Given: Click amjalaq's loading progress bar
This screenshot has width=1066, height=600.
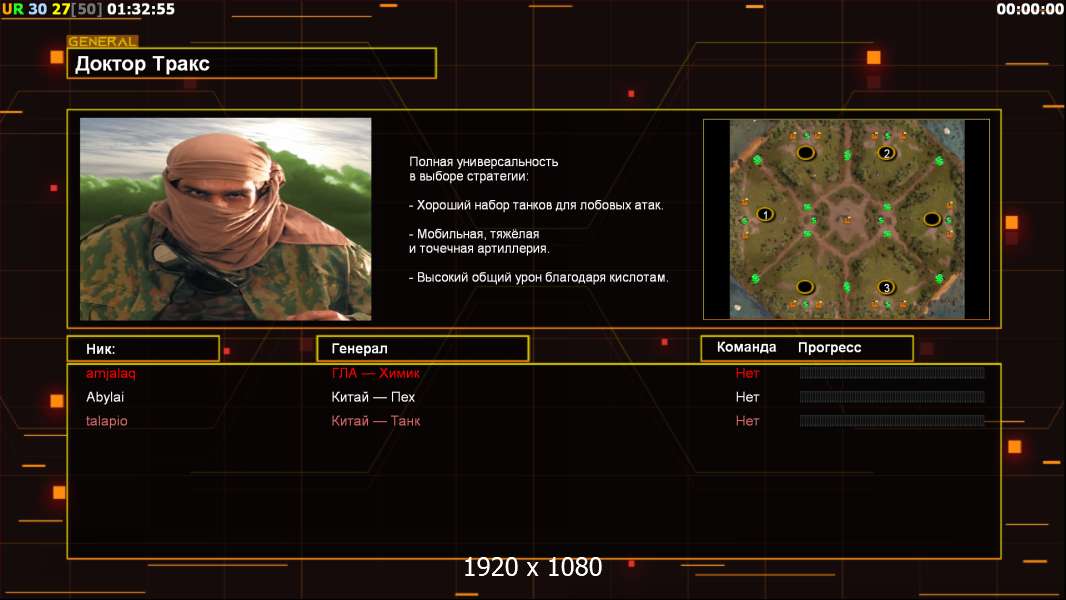Looking at the screenshot, I should pyautogui.click(x=892, y=372).
